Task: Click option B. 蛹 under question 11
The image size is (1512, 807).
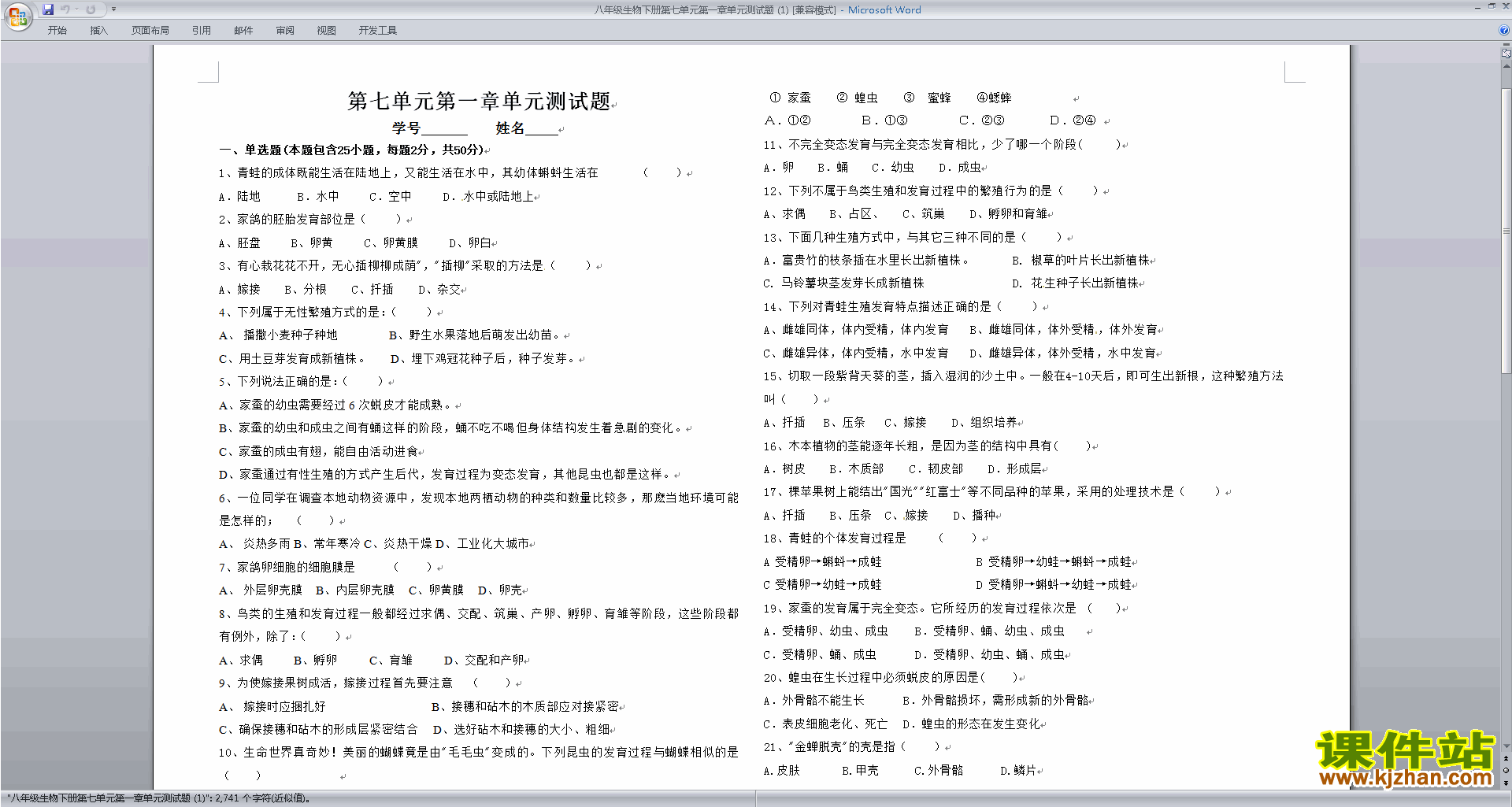Action: [832, 168]
